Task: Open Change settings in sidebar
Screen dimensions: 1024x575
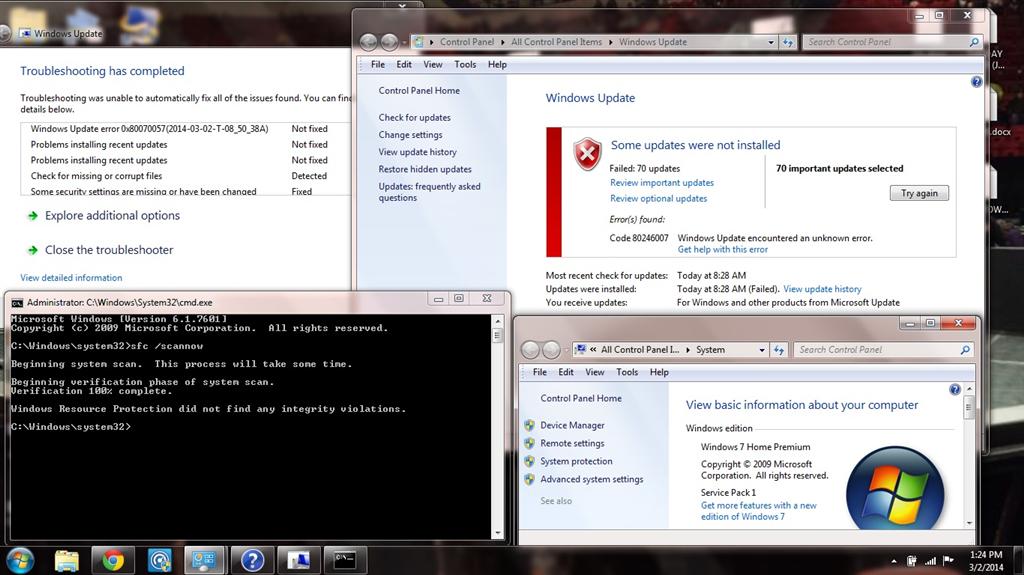Action: pyautogui.click(x=410, y=135)
